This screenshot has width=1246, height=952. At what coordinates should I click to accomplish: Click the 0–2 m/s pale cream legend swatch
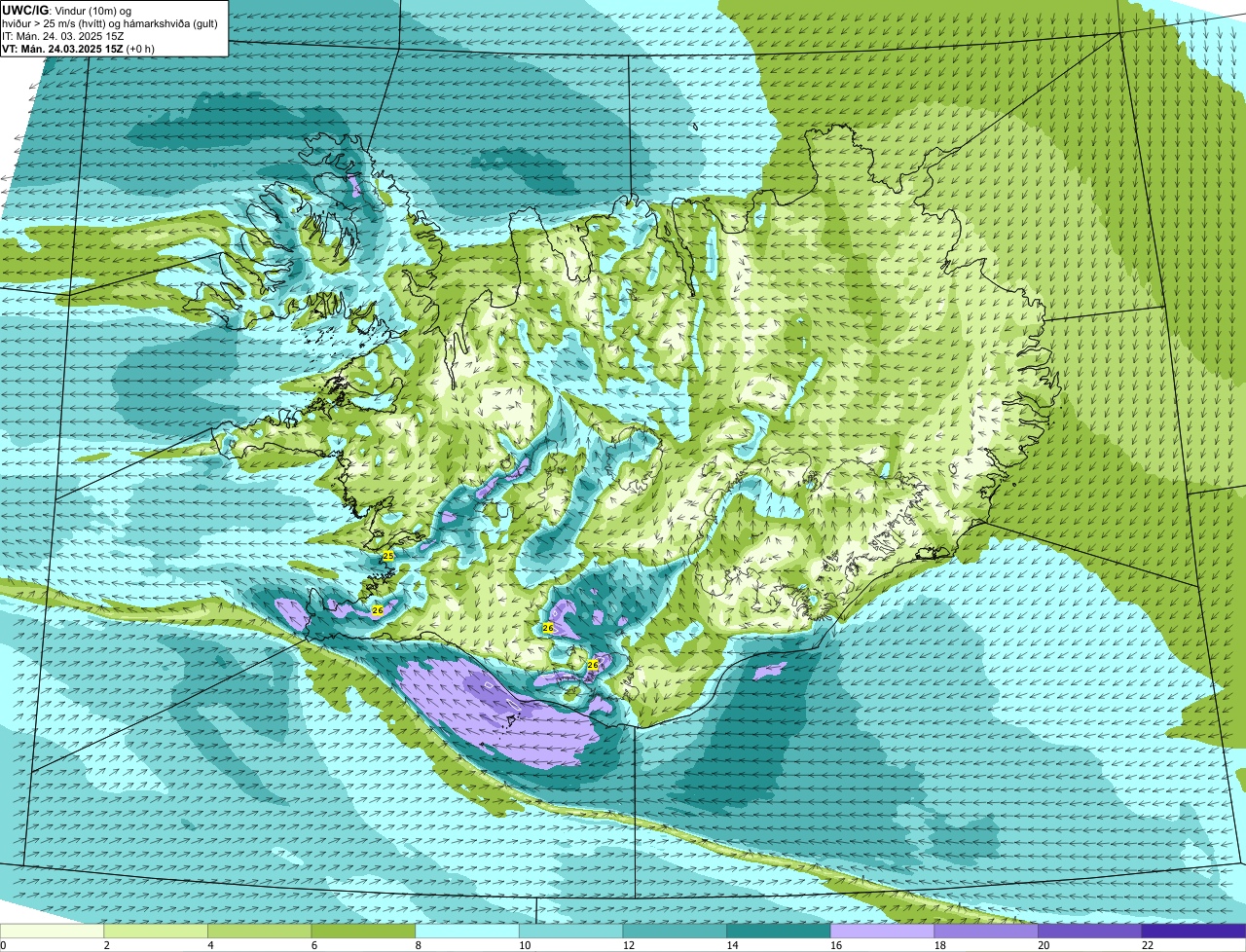click(52, 931)
